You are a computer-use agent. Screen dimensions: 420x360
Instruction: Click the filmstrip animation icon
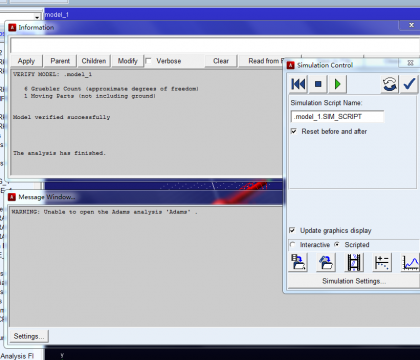pos(354,262)
